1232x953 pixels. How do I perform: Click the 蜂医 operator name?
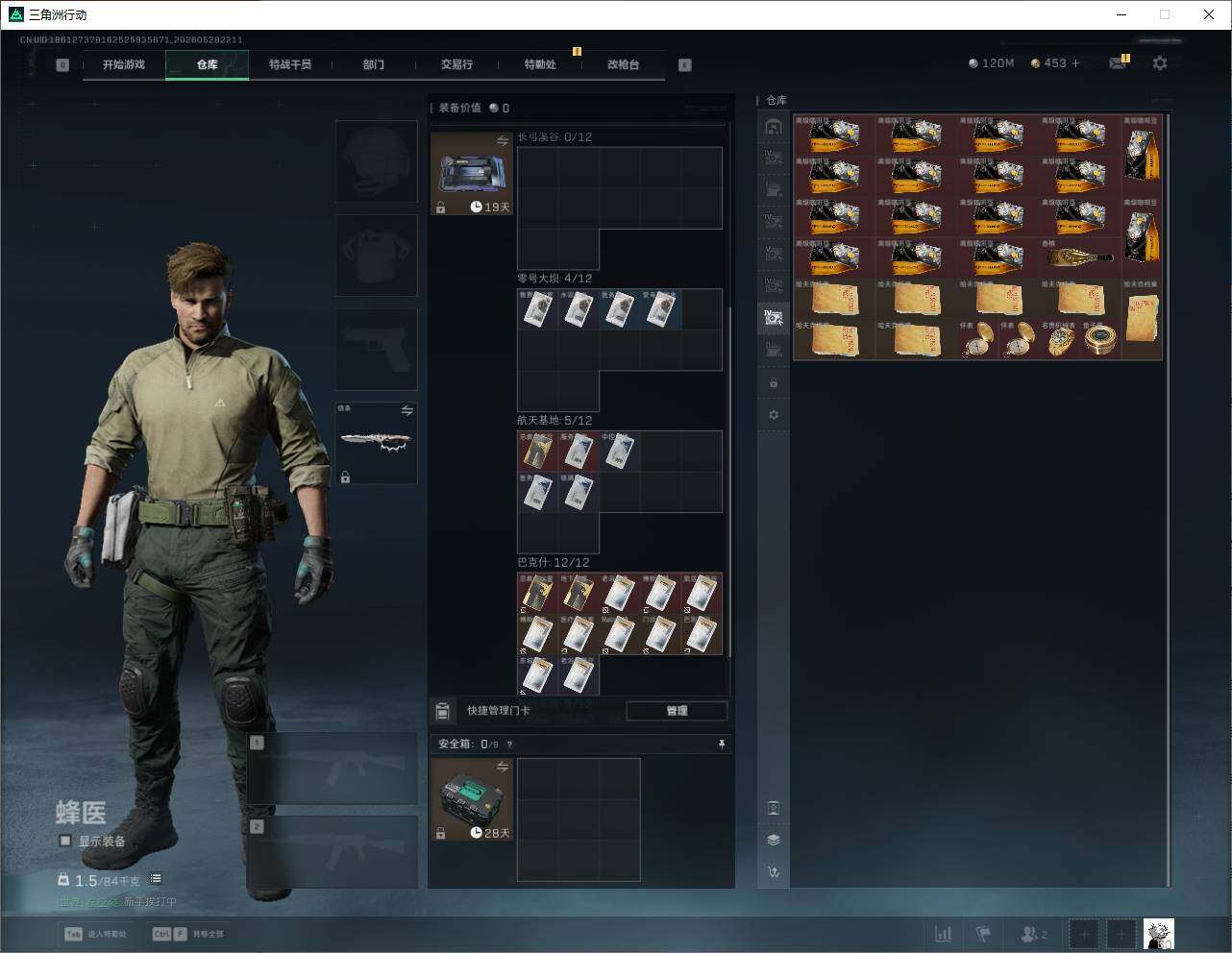pyautogui.click(x=81, y=814)
